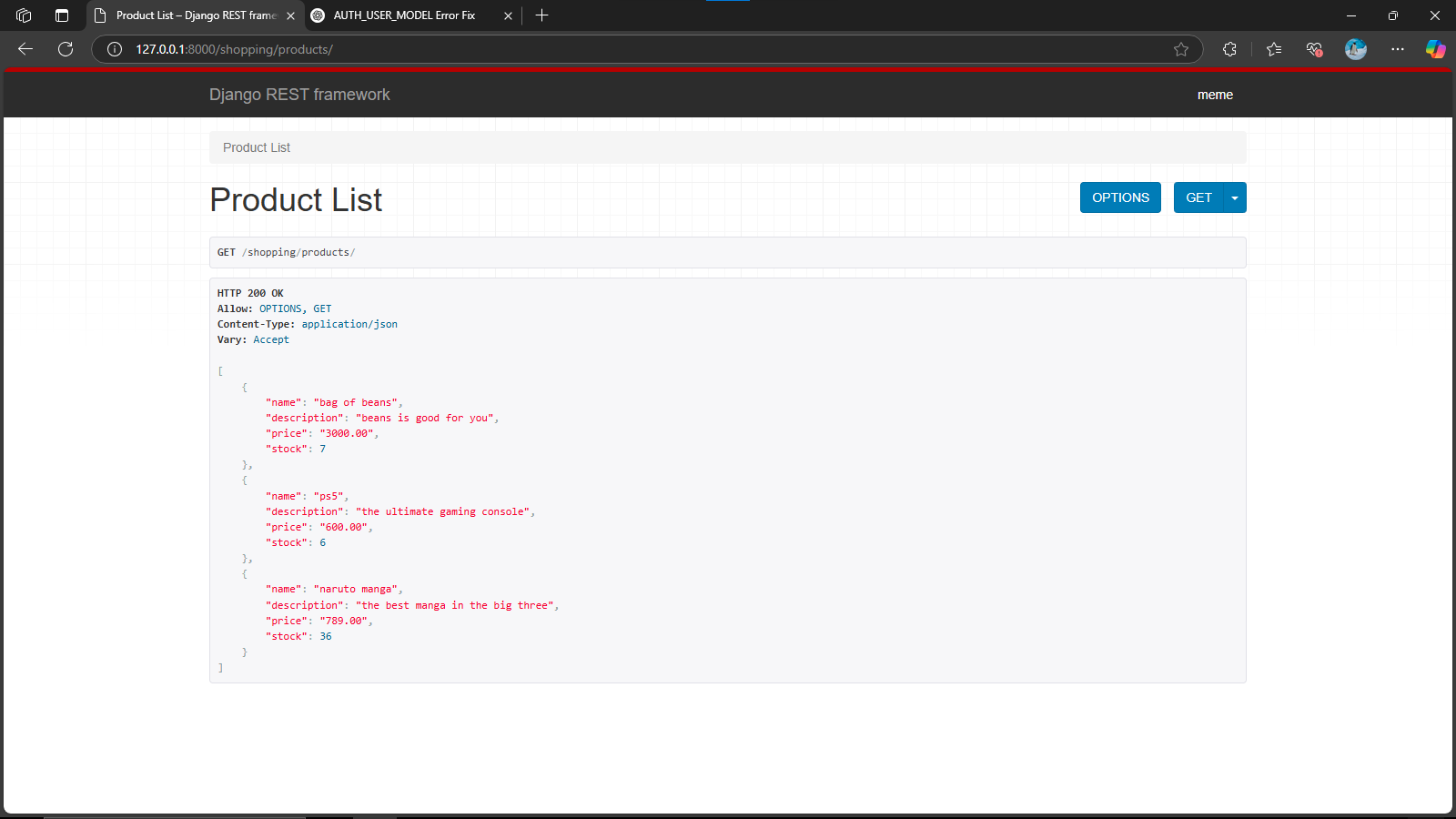
Task: Click "the ultimate gaming console" description
Action: (x=443, y=511)
